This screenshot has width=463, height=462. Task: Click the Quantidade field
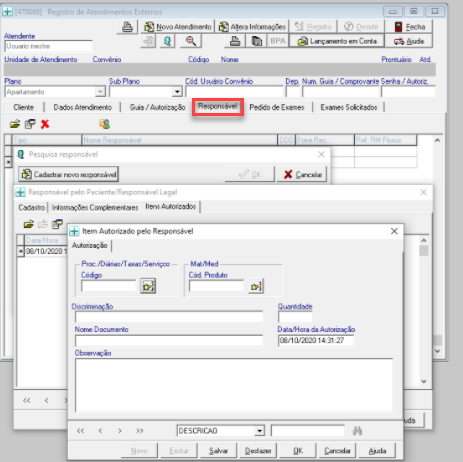coord(295,317)
